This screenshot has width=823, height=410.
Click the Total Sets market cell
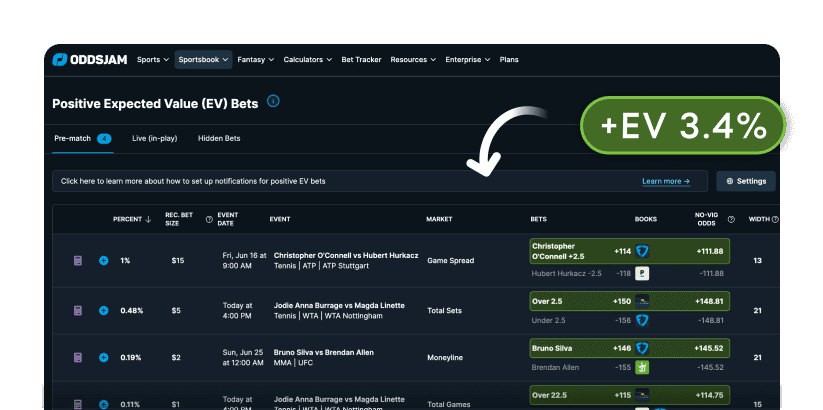coord(445,311)
